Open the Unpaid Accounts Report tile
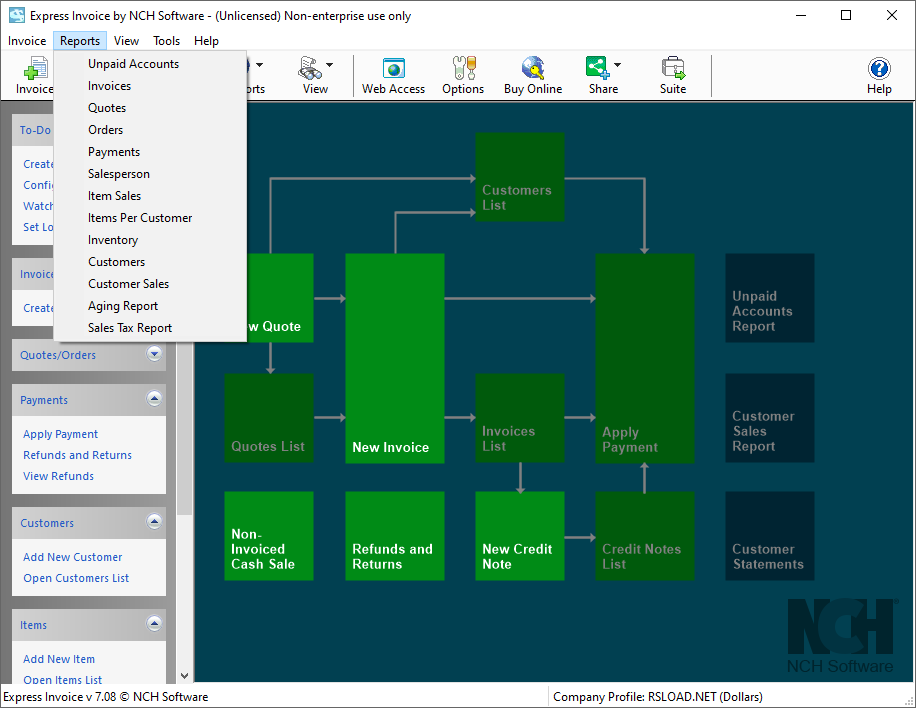 [770, 298]
